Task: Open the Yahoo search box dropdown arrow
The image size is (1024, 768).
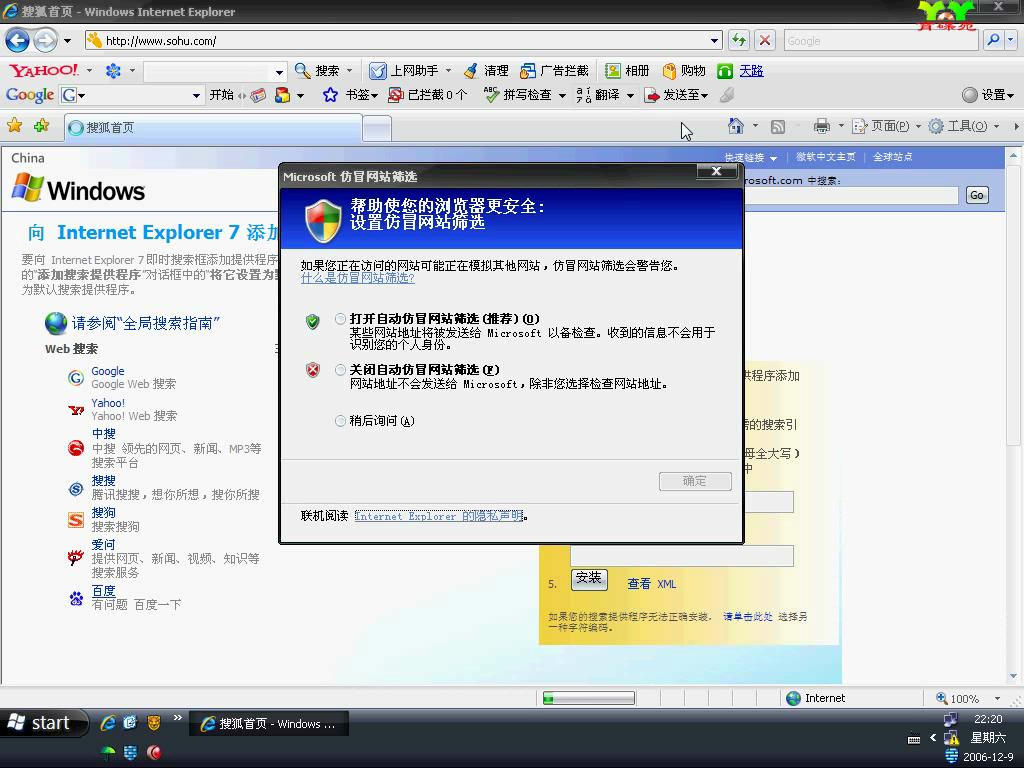Action: click(x=280, y=71)
